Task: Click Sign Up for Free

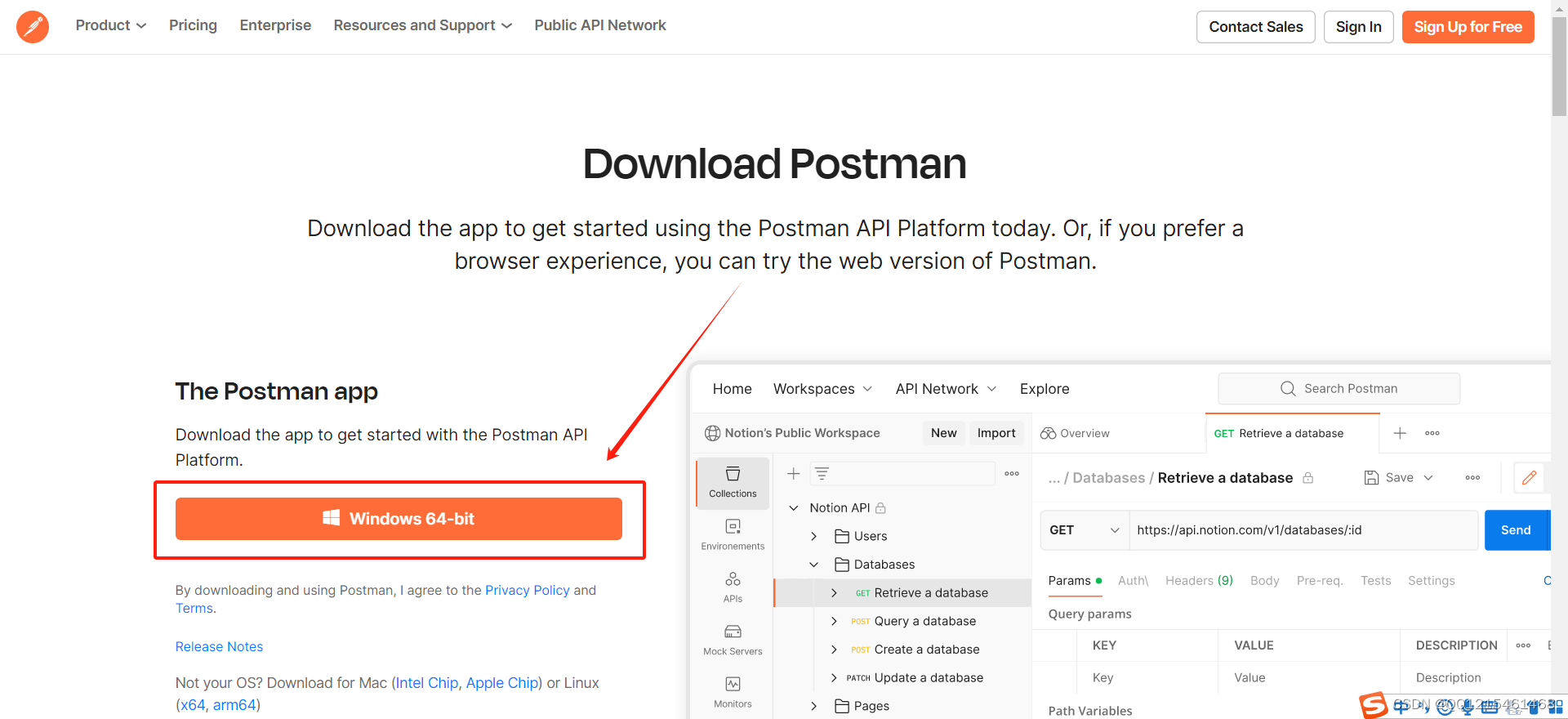Action: tap(1468, 27)
